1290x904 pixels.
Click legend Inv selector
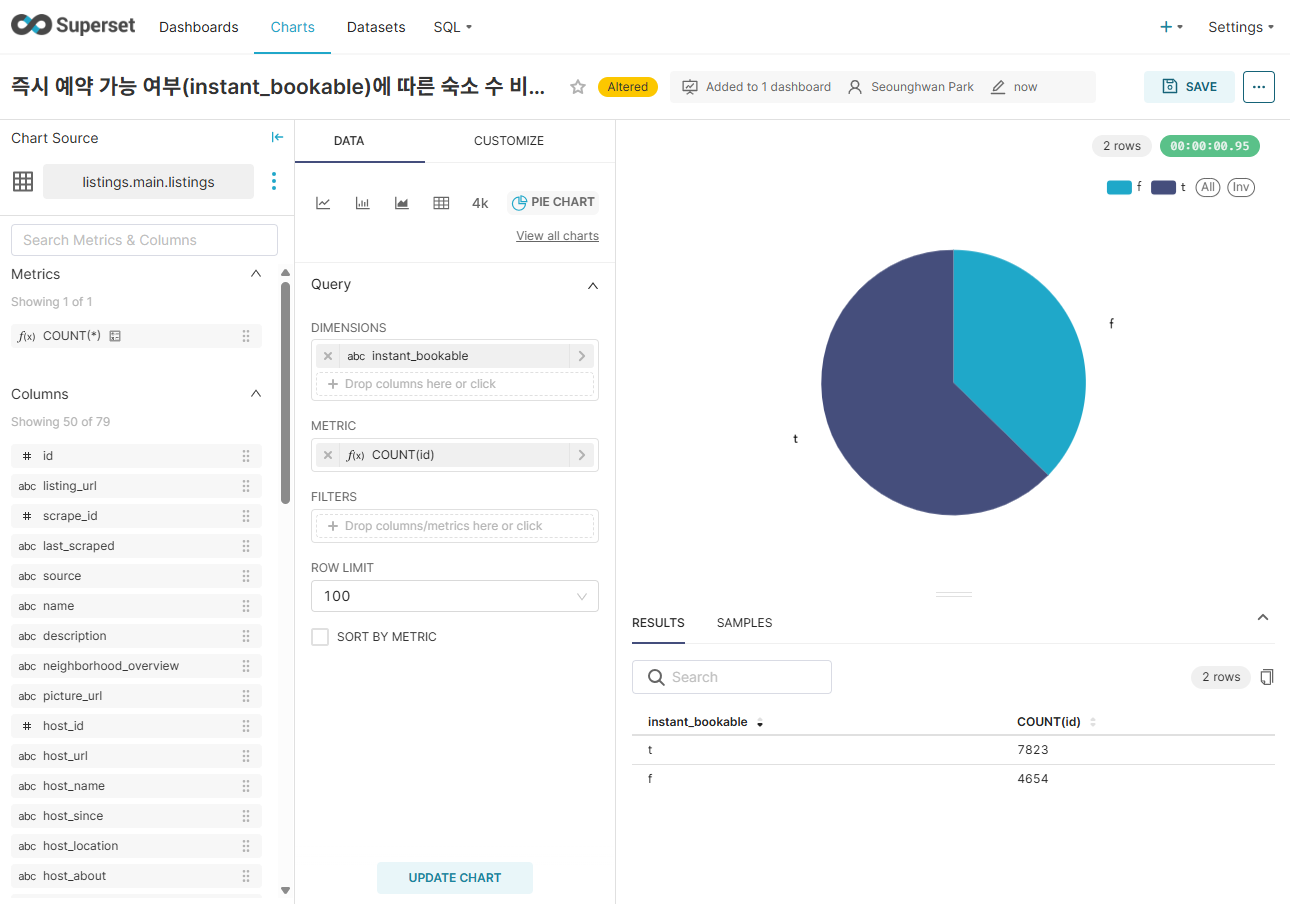(x=1241, y=187)
